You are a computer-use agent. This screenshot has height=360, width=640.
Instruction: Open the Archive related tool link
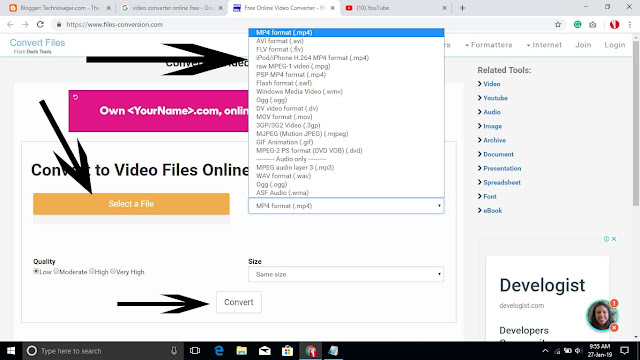(x=494, y=140)
